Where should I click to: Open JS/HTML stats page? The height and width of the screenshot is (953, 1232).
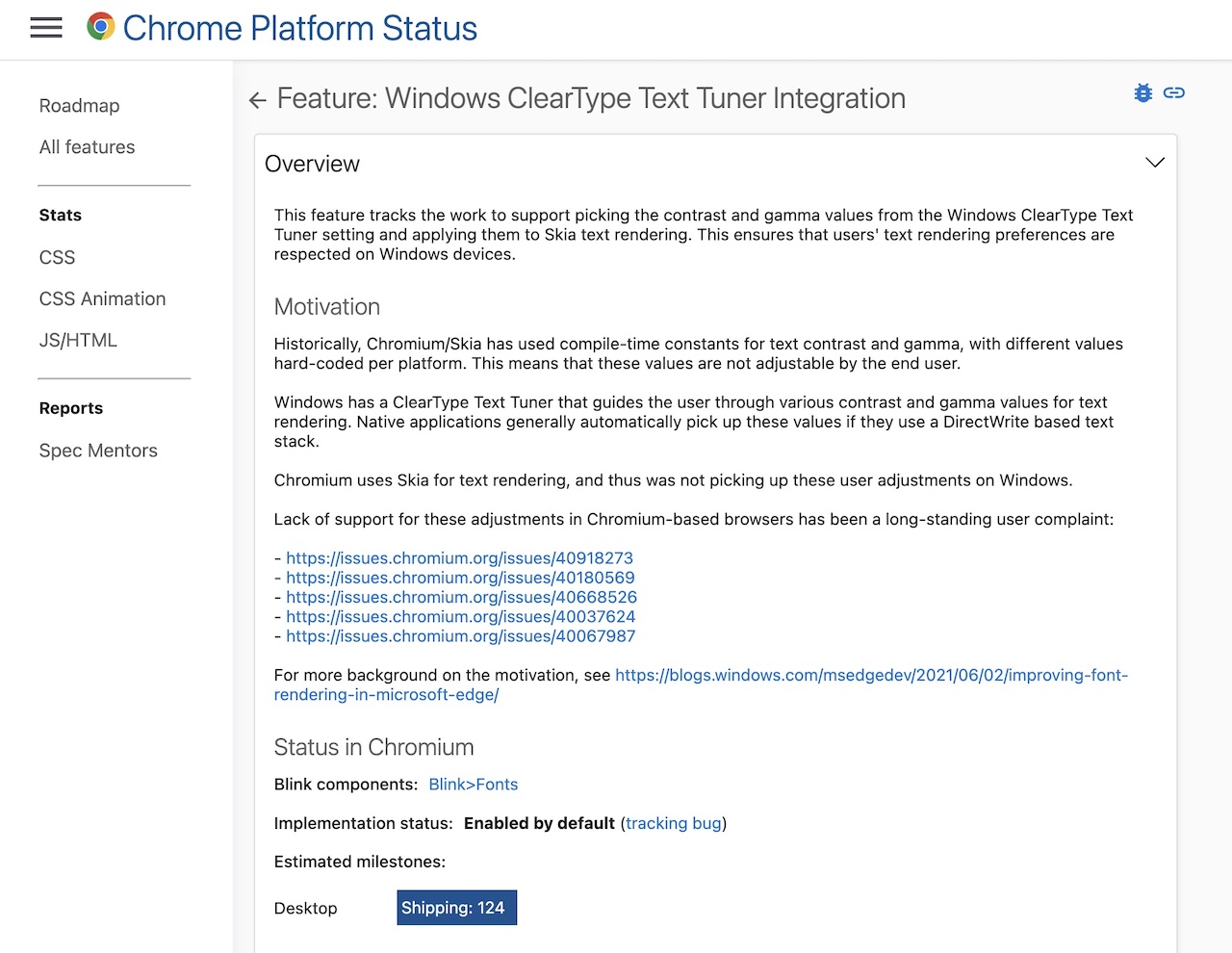79,341
